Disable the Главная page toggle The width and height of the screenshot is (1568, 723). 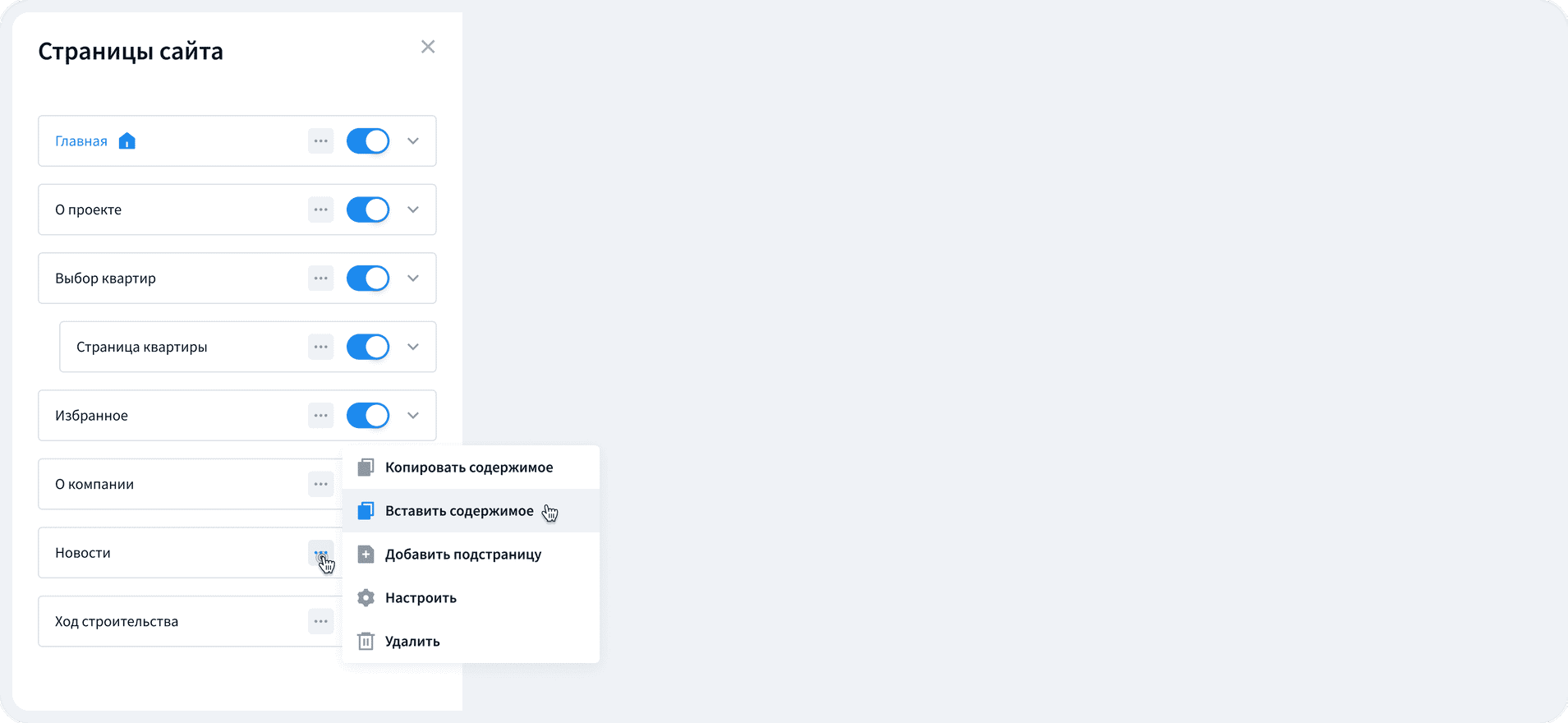[368, 141]
